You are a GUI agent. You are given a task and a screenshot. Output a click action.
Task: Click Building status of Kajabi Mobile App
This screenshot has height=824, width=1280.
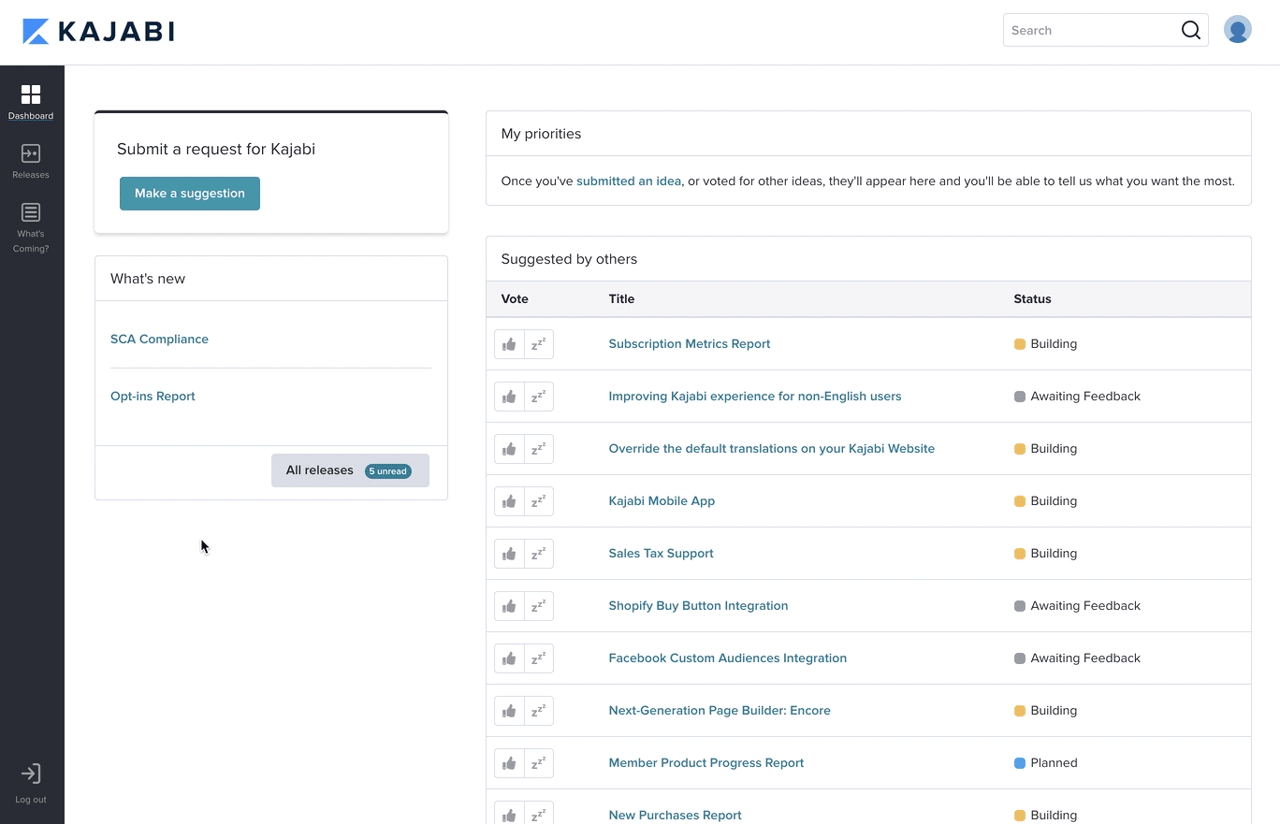(1045, 501)
